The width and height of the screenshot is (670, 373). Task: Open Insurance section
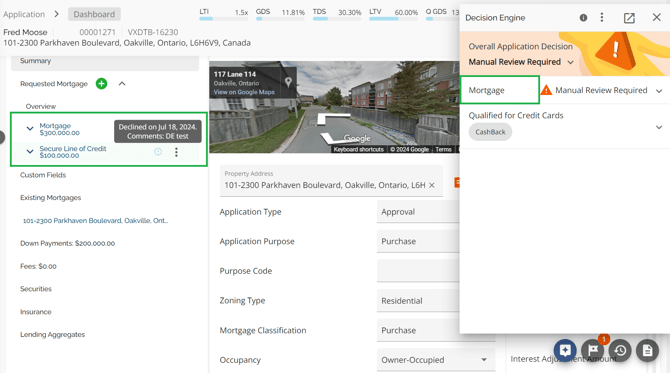tap(35, 311)
